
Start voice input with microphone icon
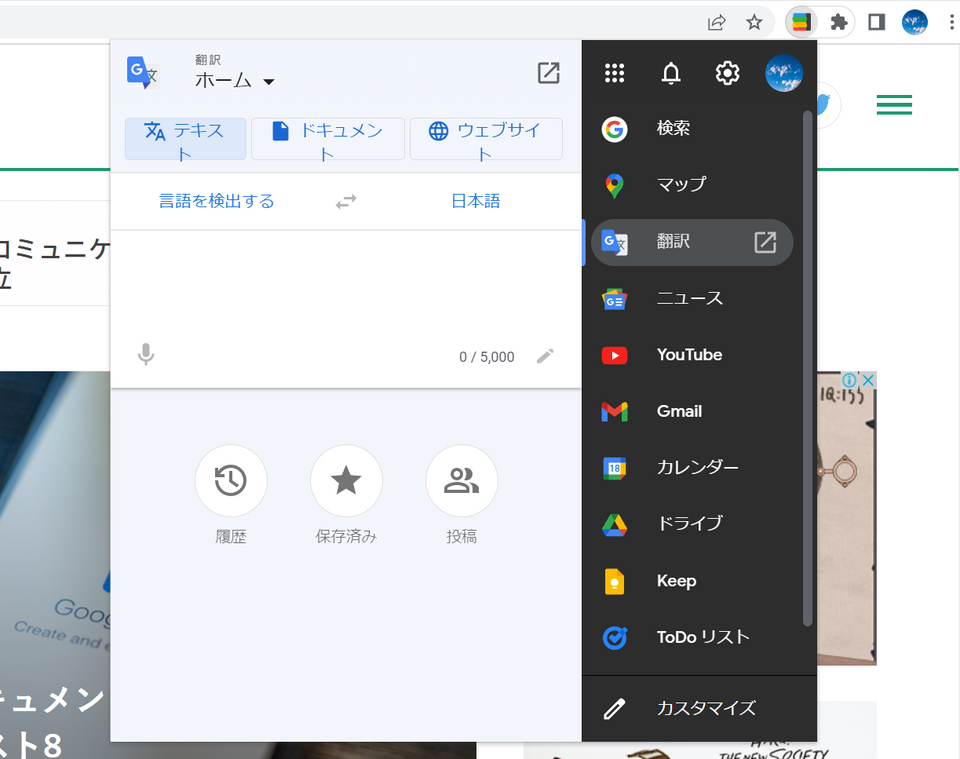(x=146, y=354)
